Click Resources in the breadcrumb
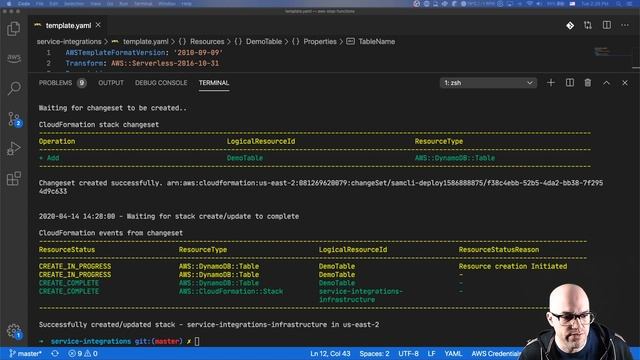This screenshot has height=360, width=640. [207, 42]
